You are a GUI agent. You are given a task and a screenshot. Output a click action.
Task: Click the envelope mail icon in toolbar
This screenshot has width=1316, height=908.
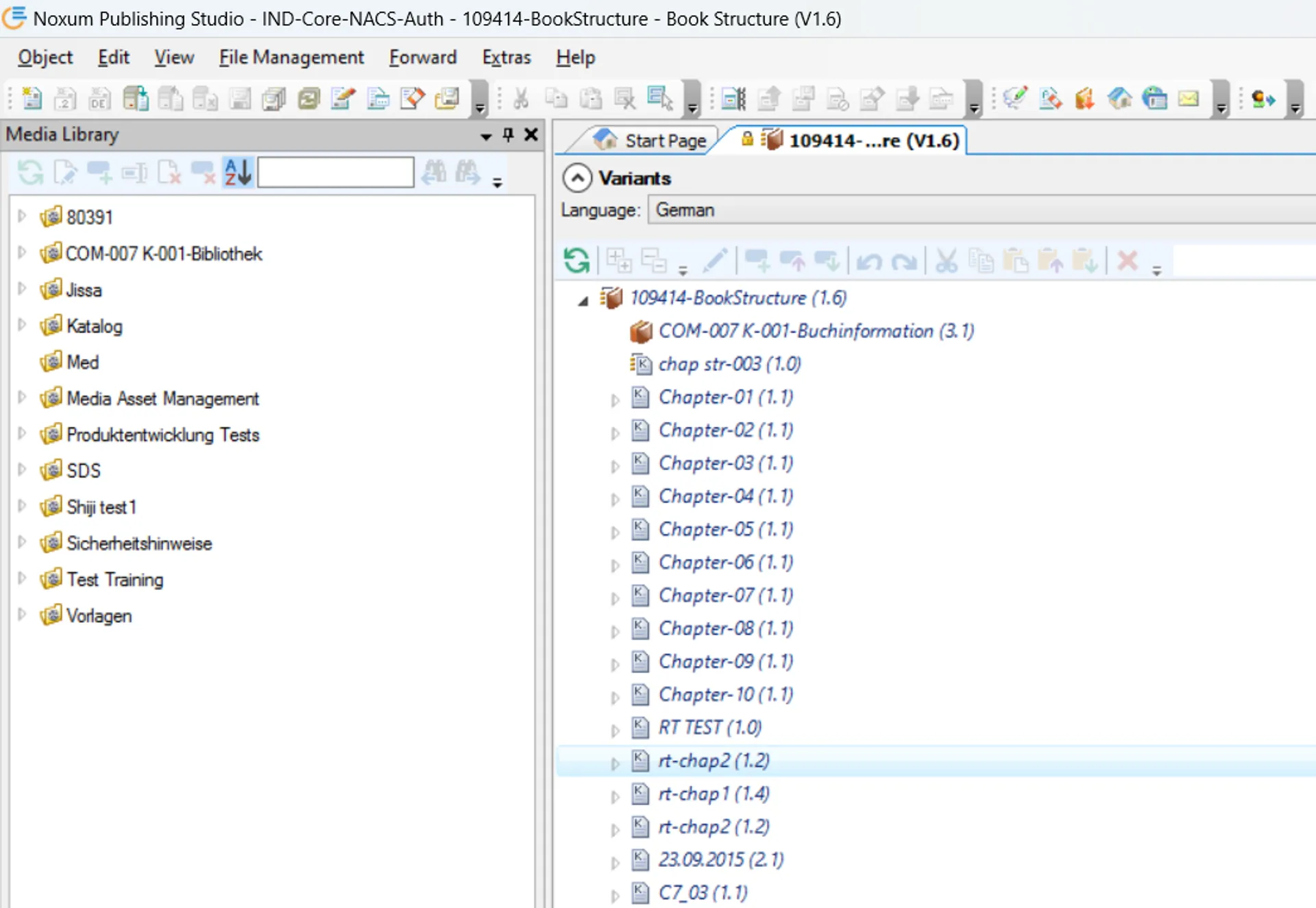coord(1189,99)
